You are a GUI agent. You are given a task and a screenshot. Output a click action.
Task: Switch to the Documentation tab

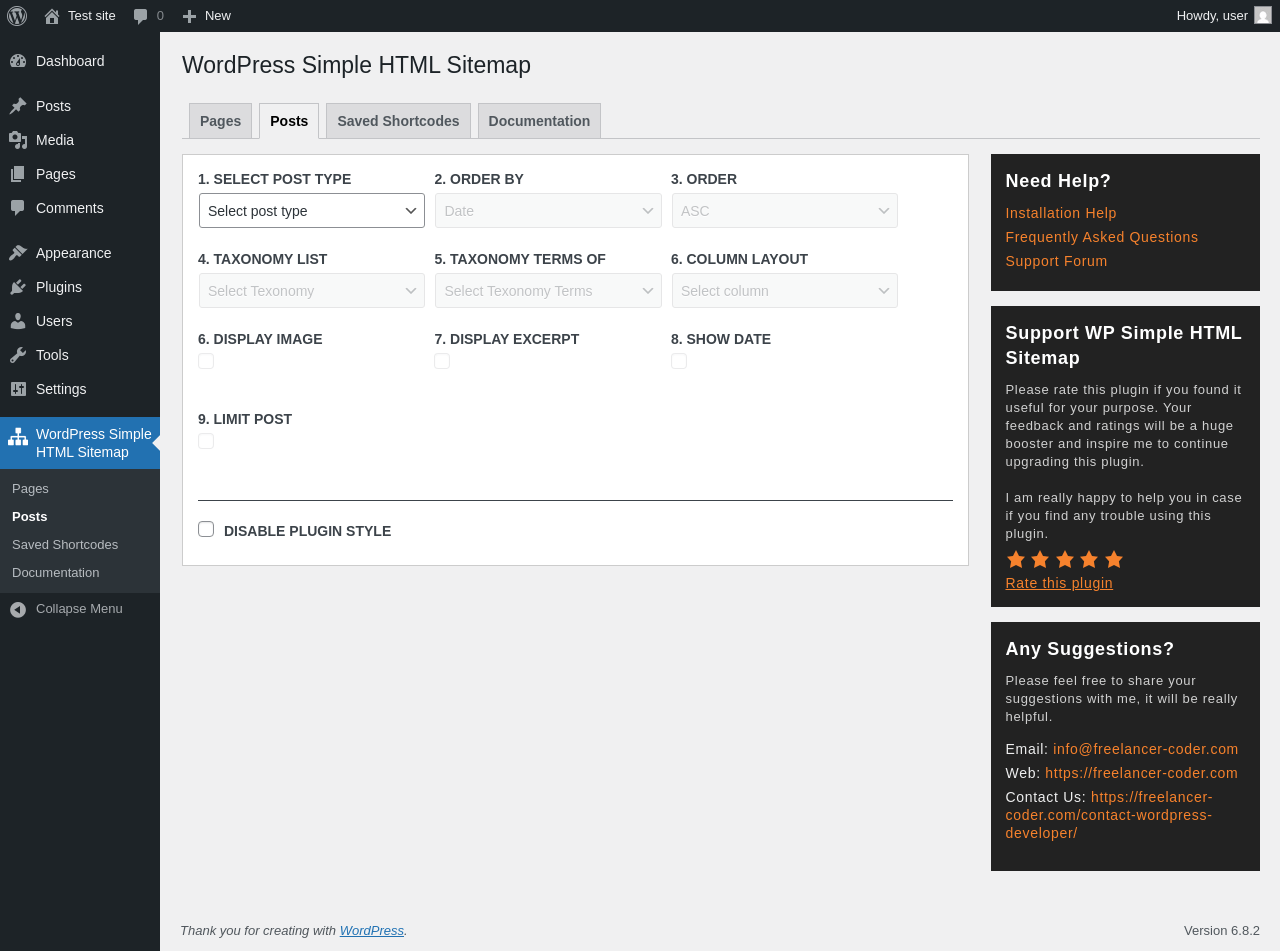[x=539, y=121]
